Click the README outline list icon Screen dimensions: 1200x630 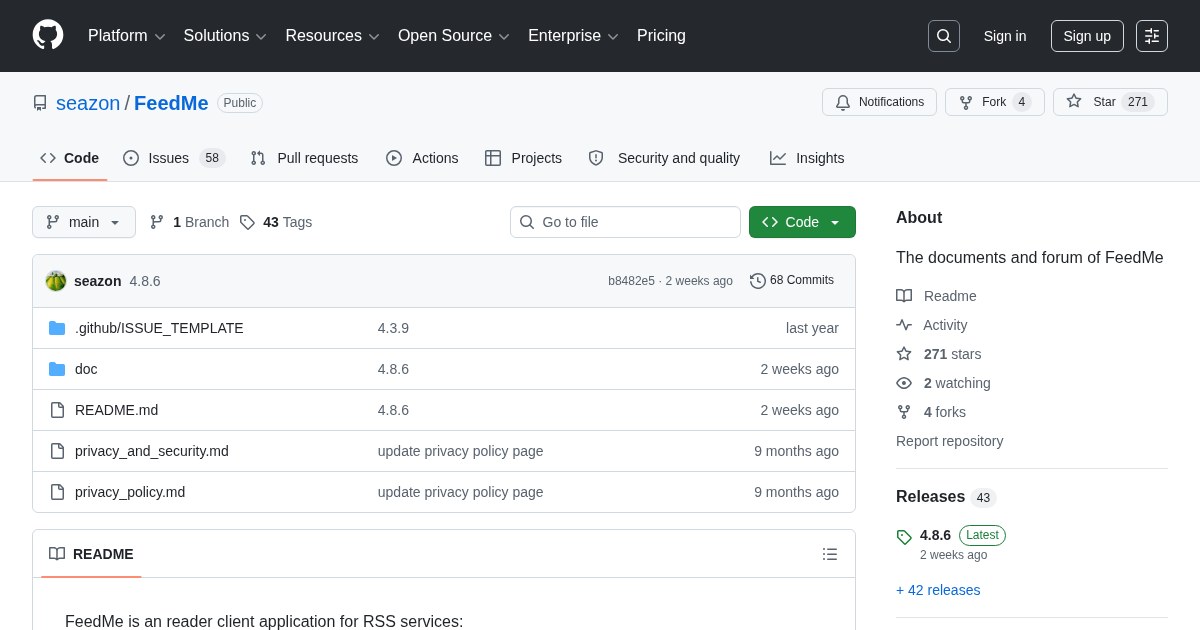tap(830, 554)
